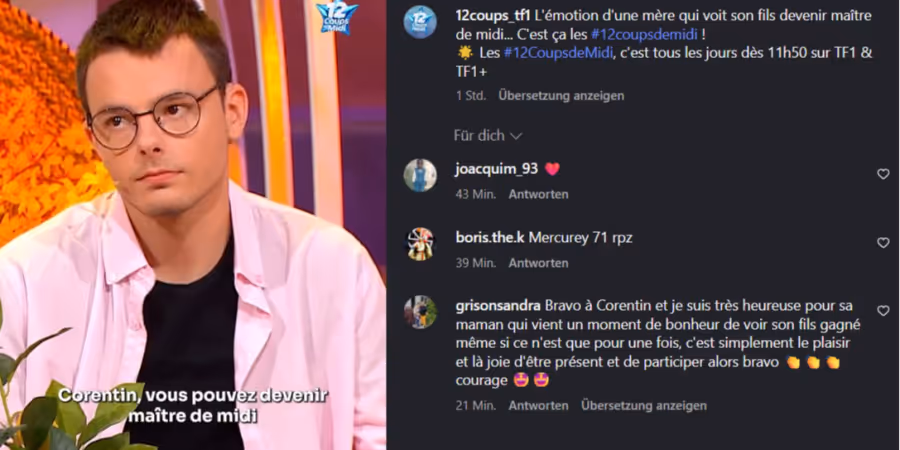
Task: Click the chevron next to 'Für dich'
Action: [x=516, y=136]
